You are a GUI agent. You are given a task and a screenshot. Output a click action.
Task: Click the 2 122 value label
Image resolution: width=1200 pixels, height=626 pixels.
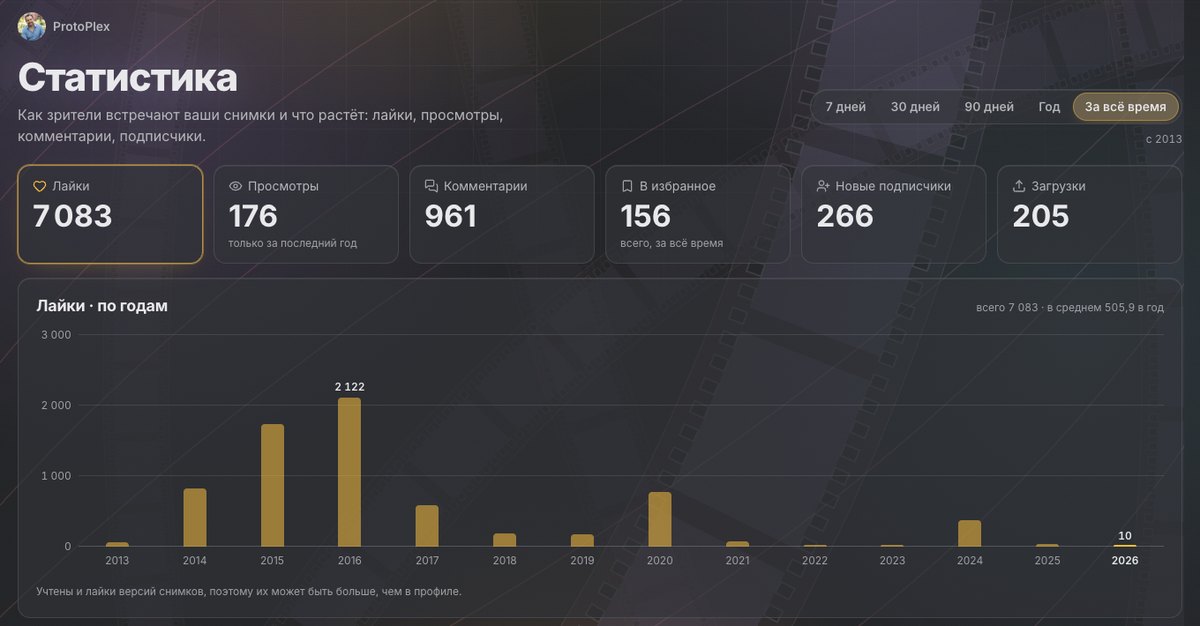coord(350,387)
